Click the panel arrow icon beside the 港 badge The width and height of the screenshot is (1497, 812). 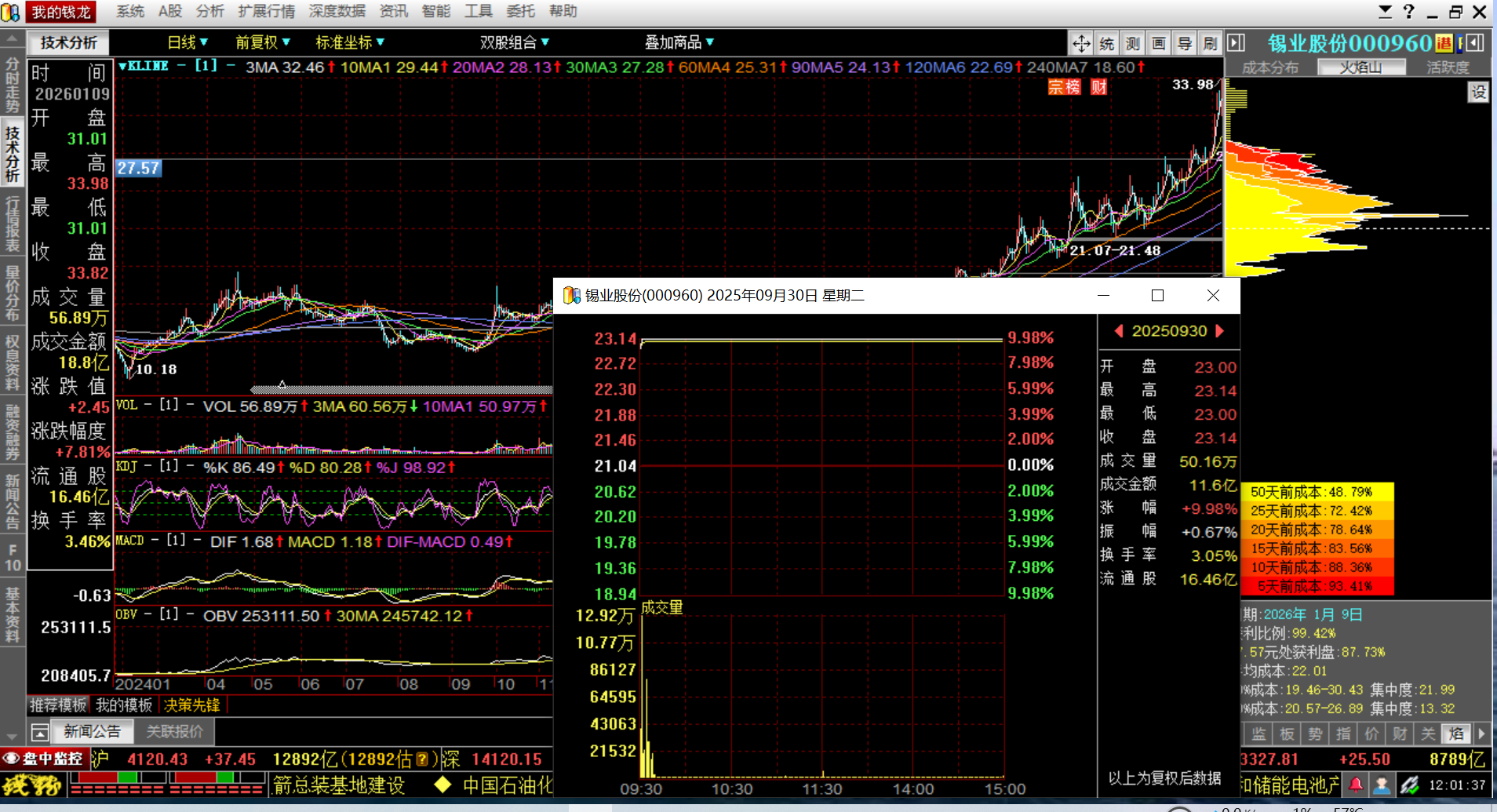[x=1475, y=43]
